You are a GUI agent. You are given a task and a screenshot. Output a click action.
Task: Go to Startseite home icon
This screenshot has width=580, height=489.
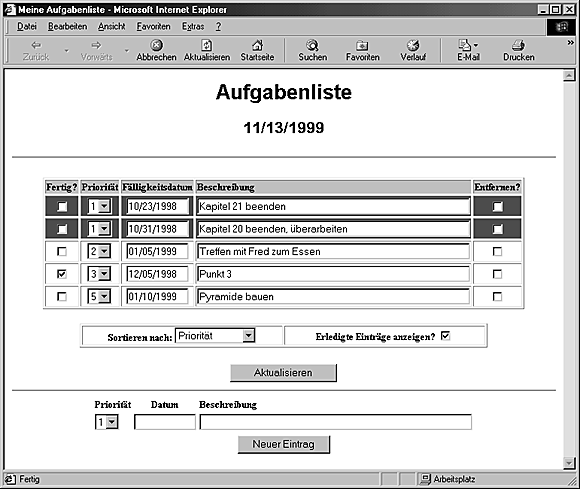(x=257, y=45)
